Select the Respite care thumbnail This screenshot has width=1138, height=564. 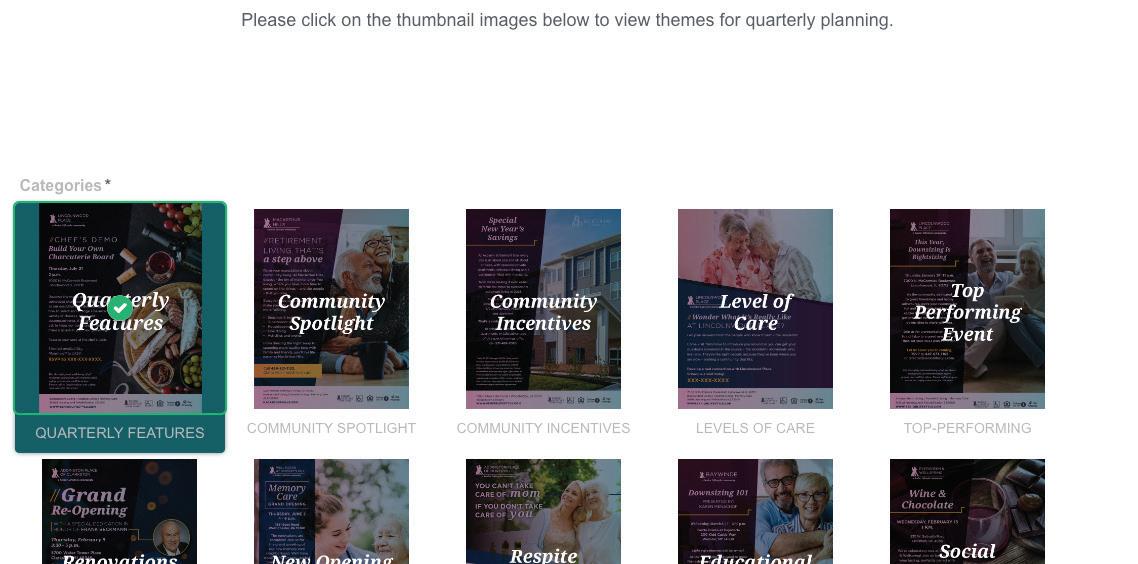(543, 511)
